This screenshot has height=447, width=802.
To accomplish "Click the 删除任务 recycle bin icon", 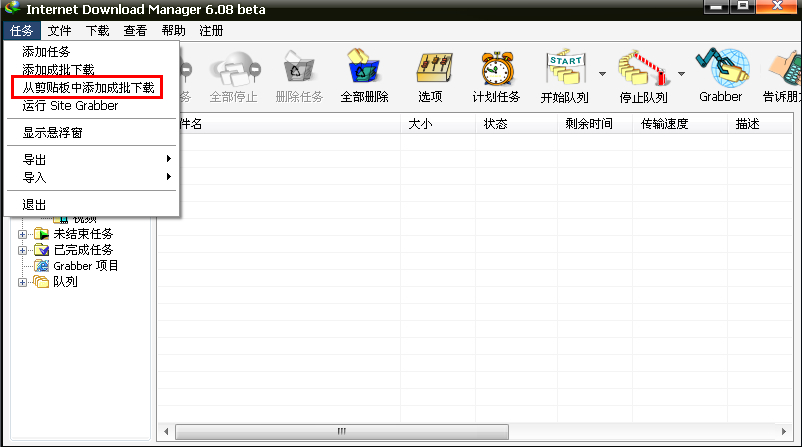I will tap(299, 77).
